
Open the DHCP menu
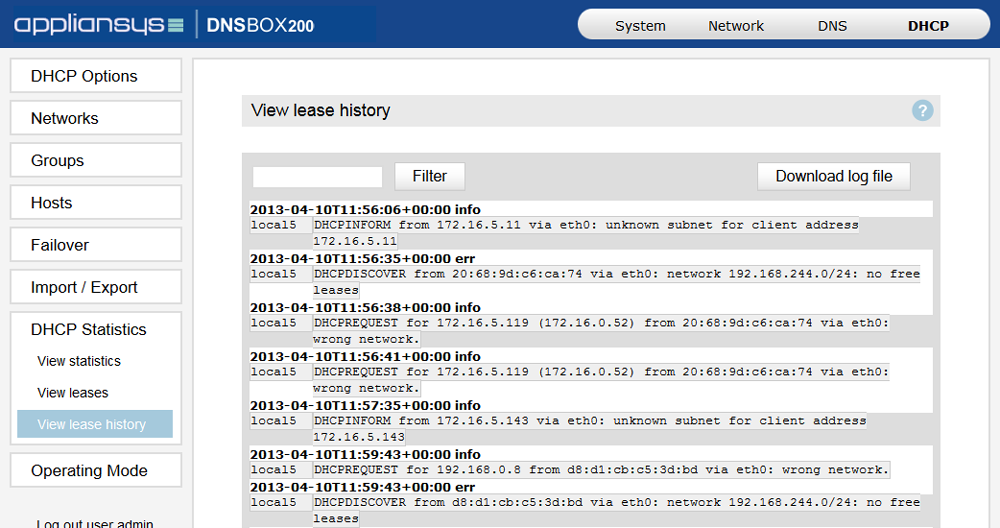pos(928,26)
